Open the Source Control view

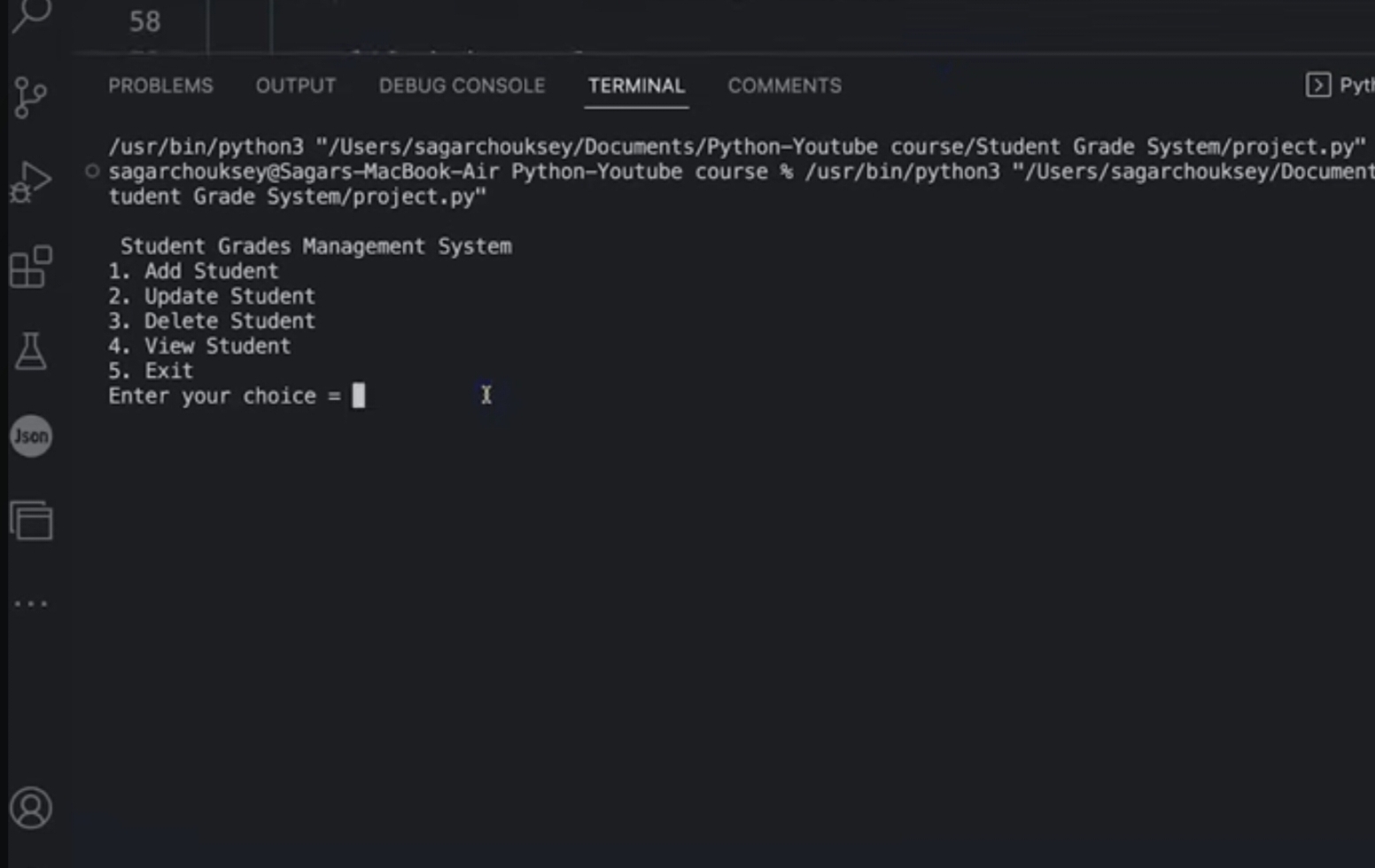(31, 97)
